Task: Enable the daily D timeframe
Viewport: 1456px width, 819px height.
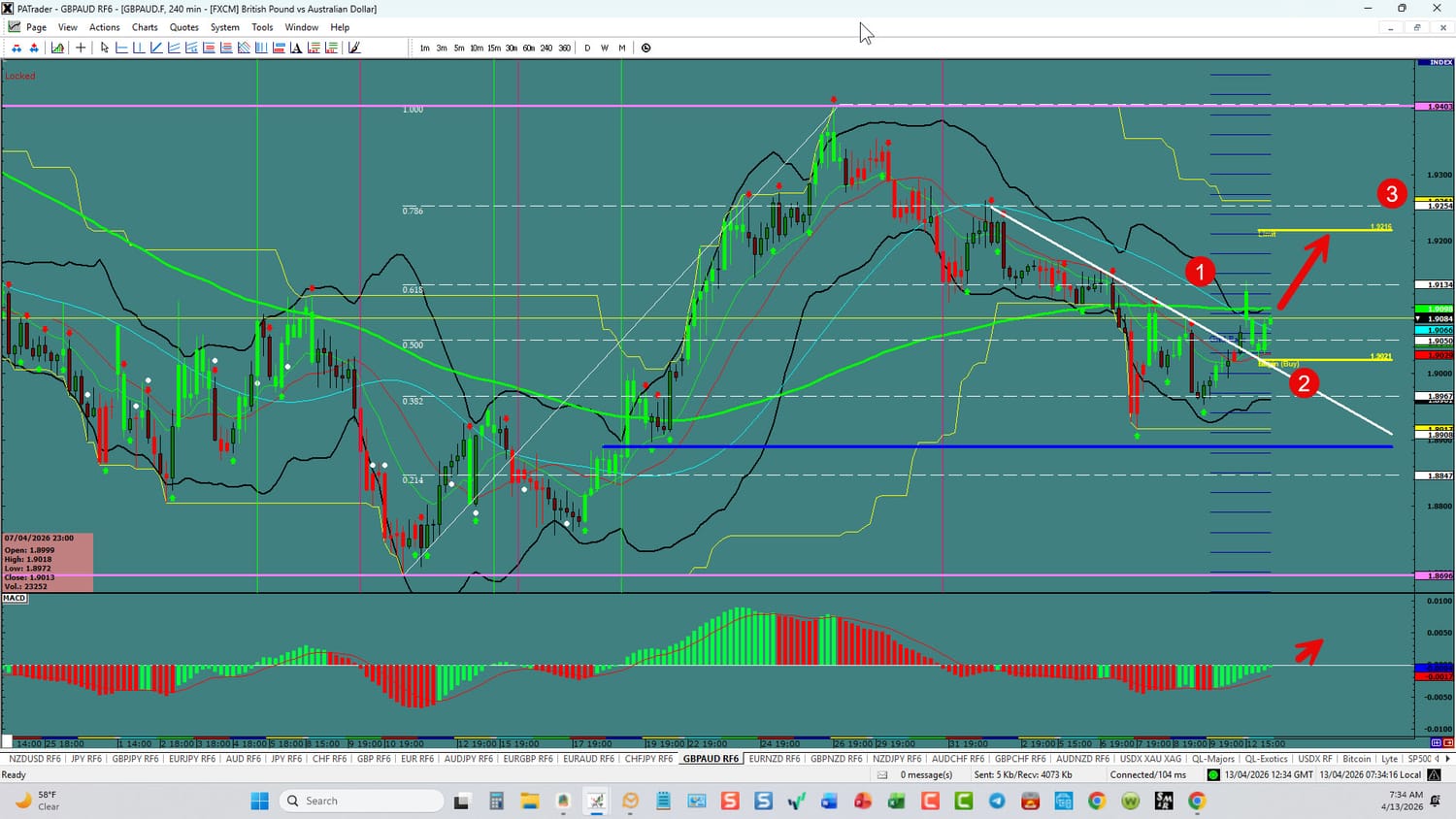Action: 586,48
